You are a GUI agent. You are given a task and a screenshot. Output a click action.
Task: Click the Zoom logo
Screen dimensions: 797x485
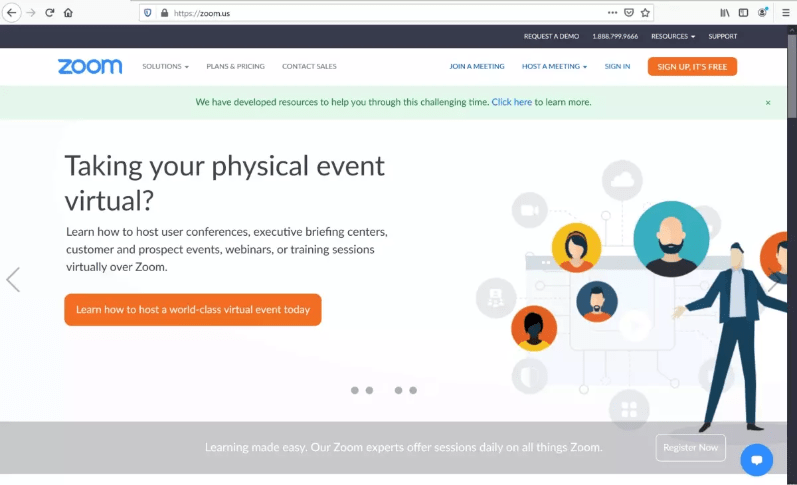90,67
